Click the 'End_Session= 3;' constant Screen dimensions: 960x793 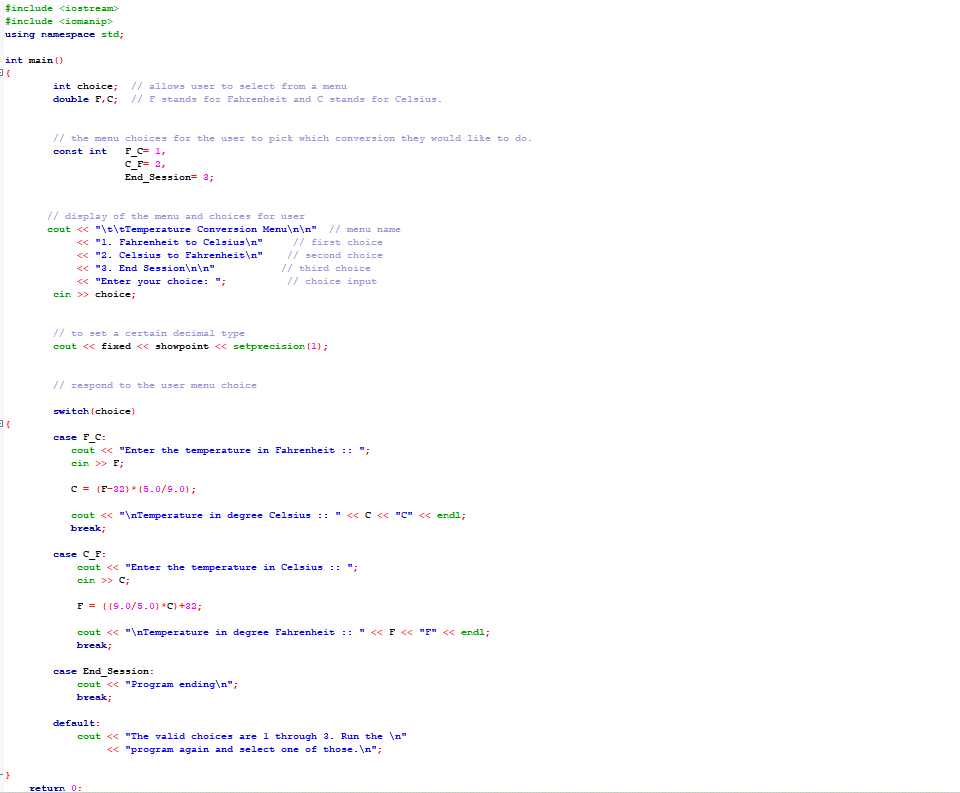click(x=169, y=177)
